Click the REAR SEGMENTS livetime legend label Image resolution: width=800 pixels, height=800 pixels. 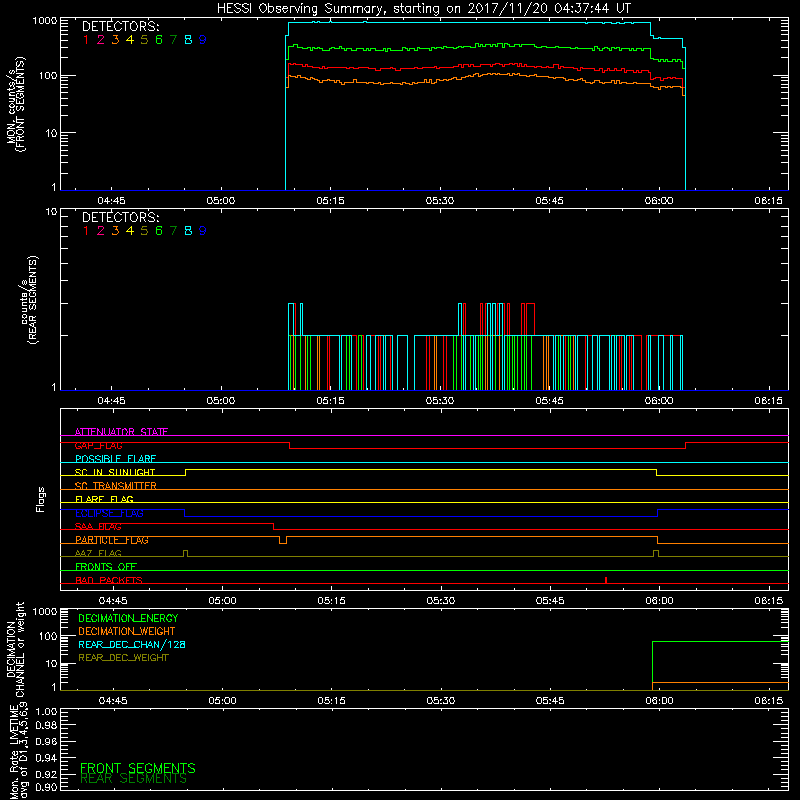point(134,779)
